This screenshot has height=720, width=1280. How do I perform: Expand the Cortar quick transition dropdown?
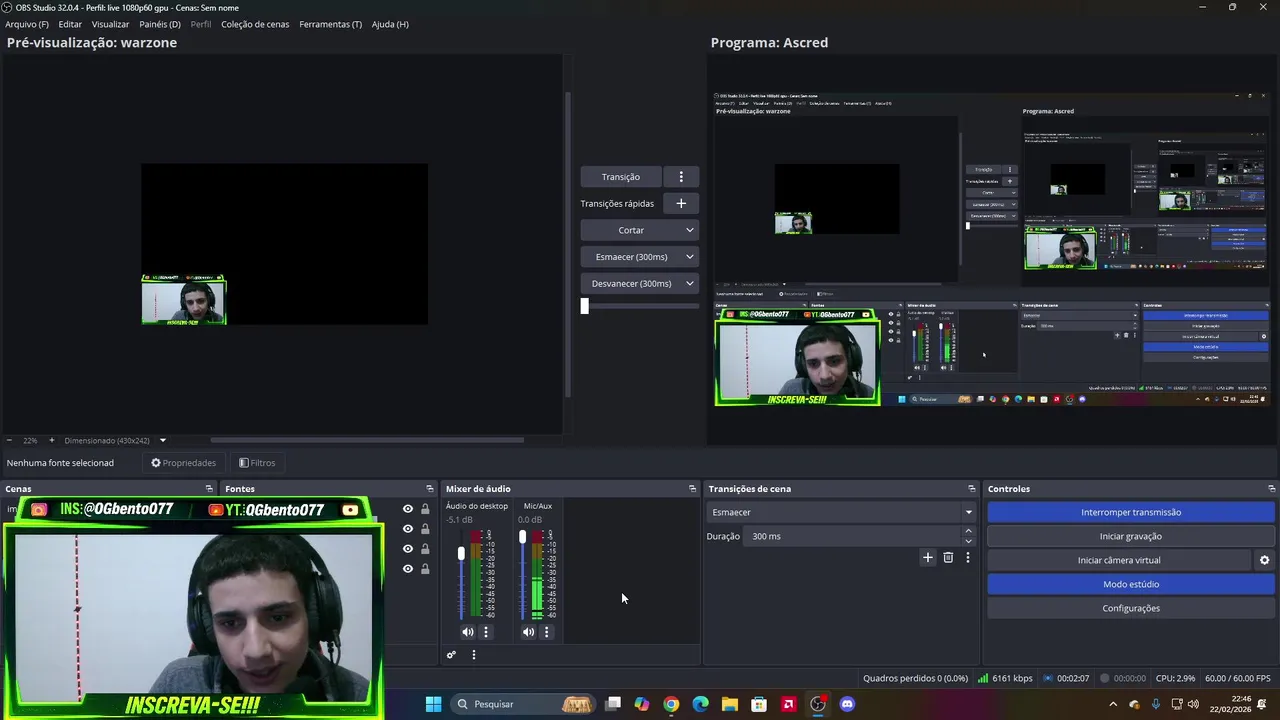pos(689,230)
